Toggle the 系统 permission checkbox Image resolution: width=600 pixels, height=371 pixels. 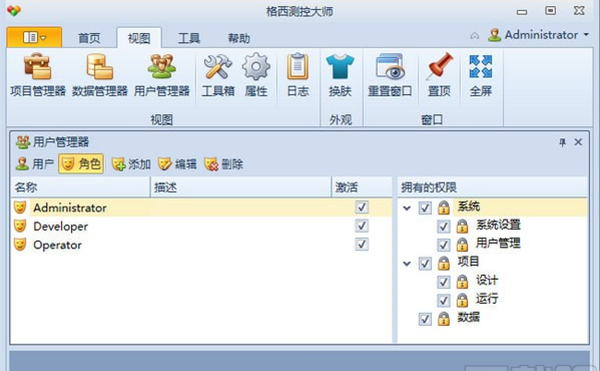425,208
